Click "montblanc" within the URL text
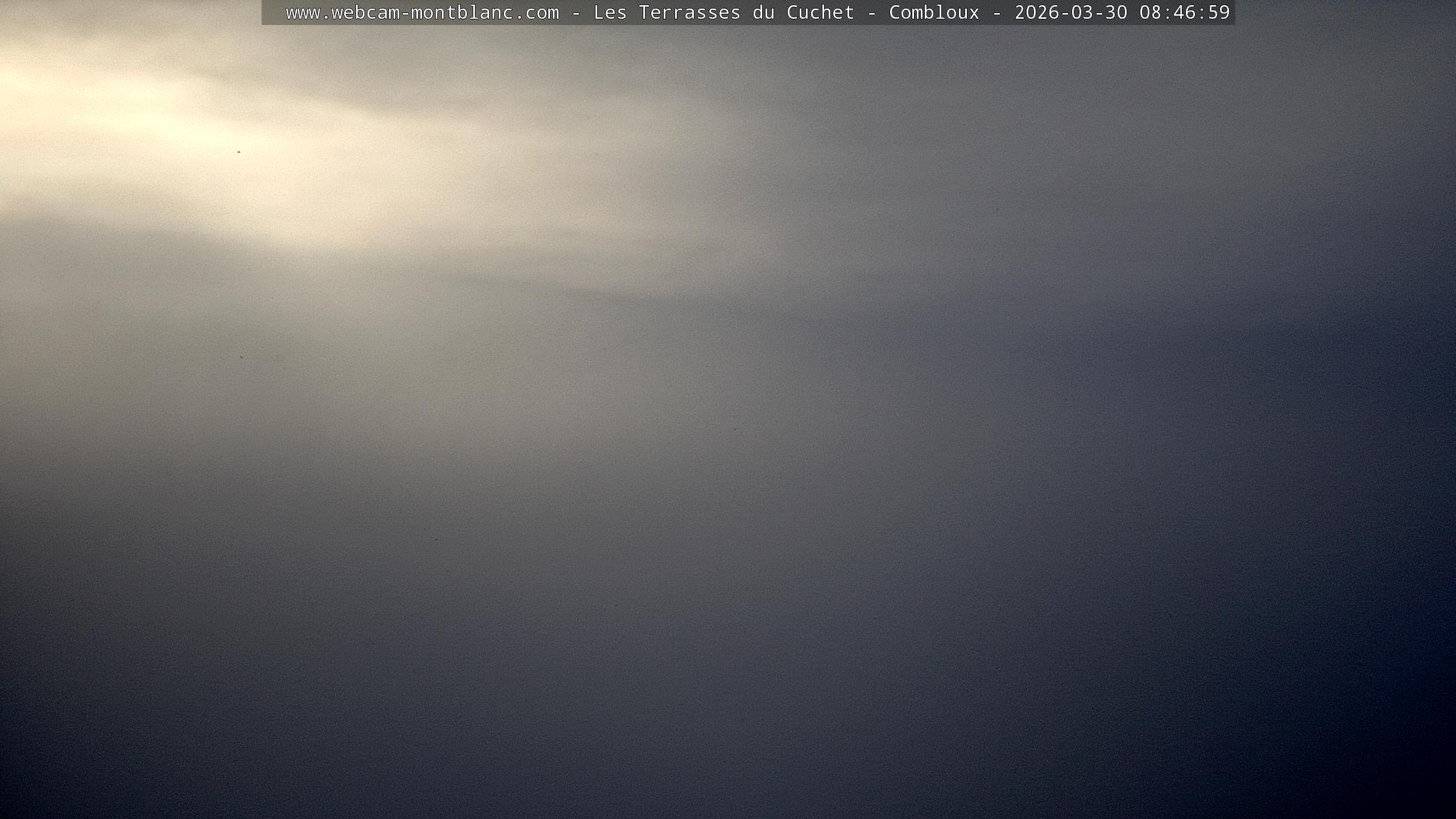The height and width of the screenshot is (819, 1456). [462, 13]
